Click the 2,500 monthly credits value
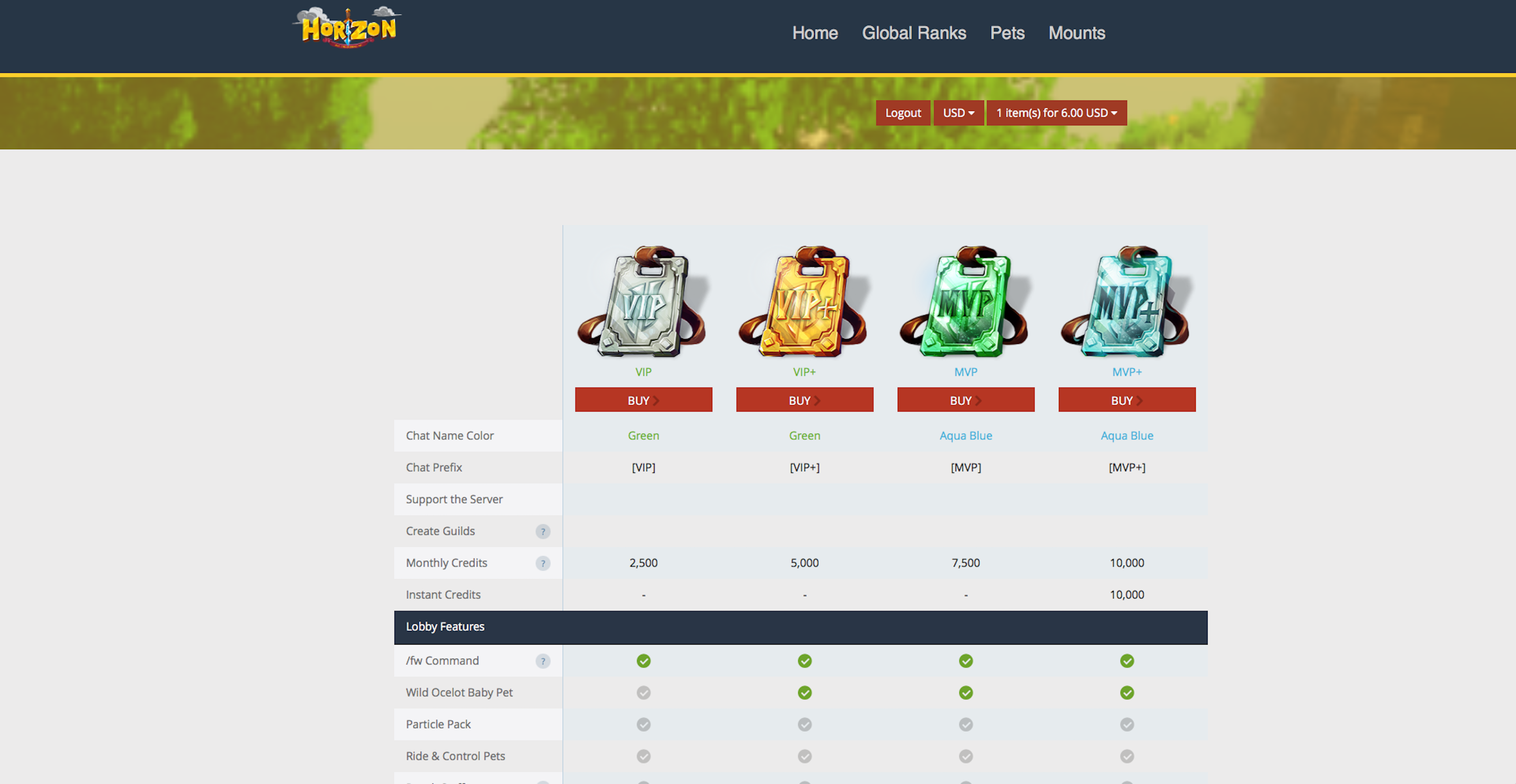 tap(643, 563)
